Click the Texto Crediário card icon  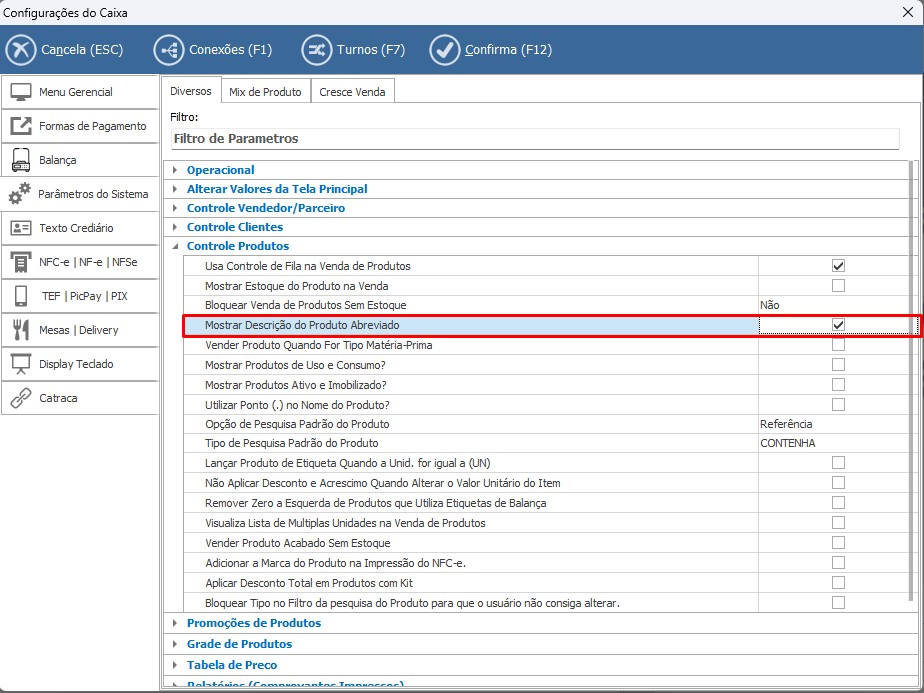(x=21, y=228)
